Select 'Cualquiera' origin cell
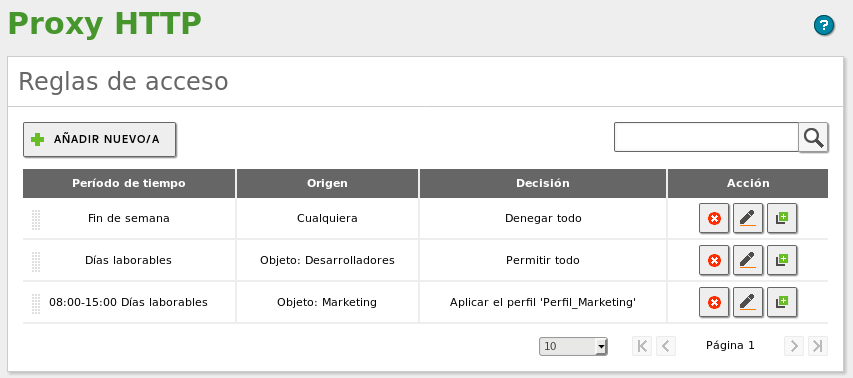Viewport: 853px width, 378px height. point(327,218)
